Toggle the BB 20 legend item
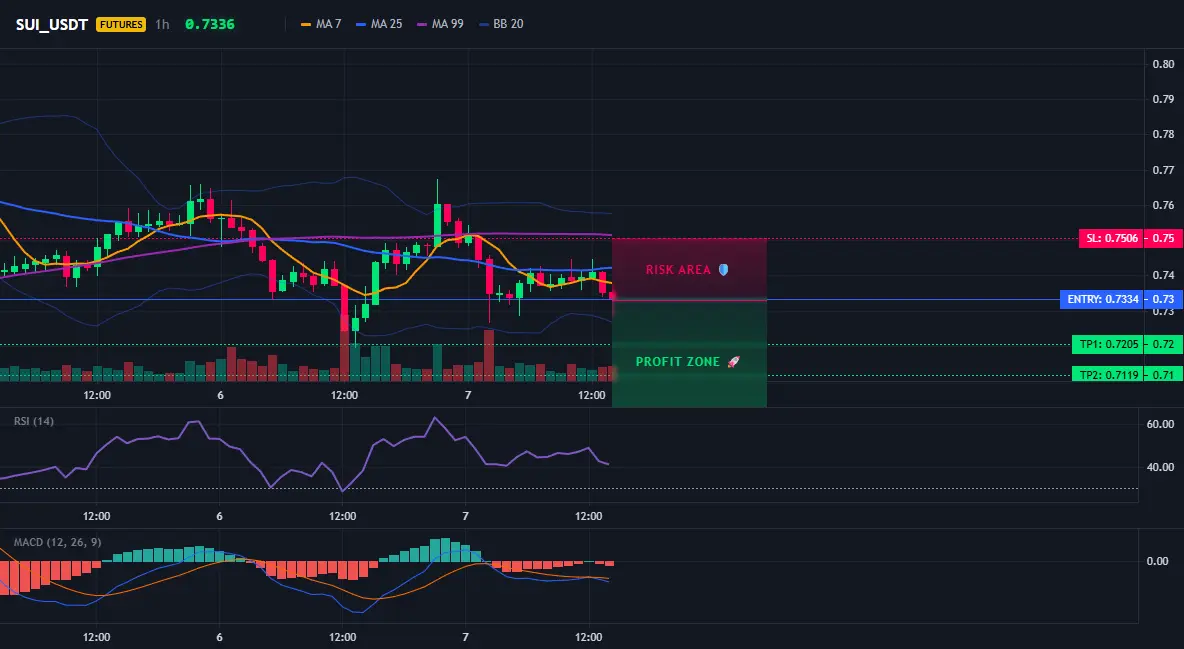The width and height of the screenshot is (1184, 649). [501, 24]
